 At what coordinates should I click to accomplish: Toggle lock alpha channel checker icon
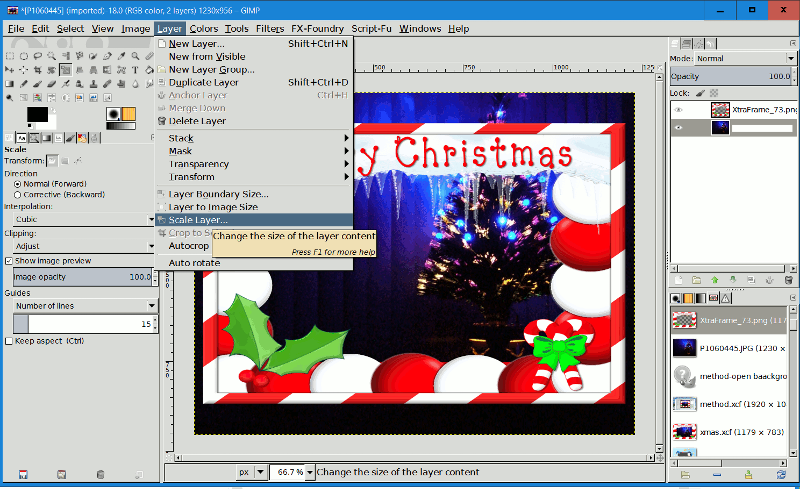coord(714,93)
